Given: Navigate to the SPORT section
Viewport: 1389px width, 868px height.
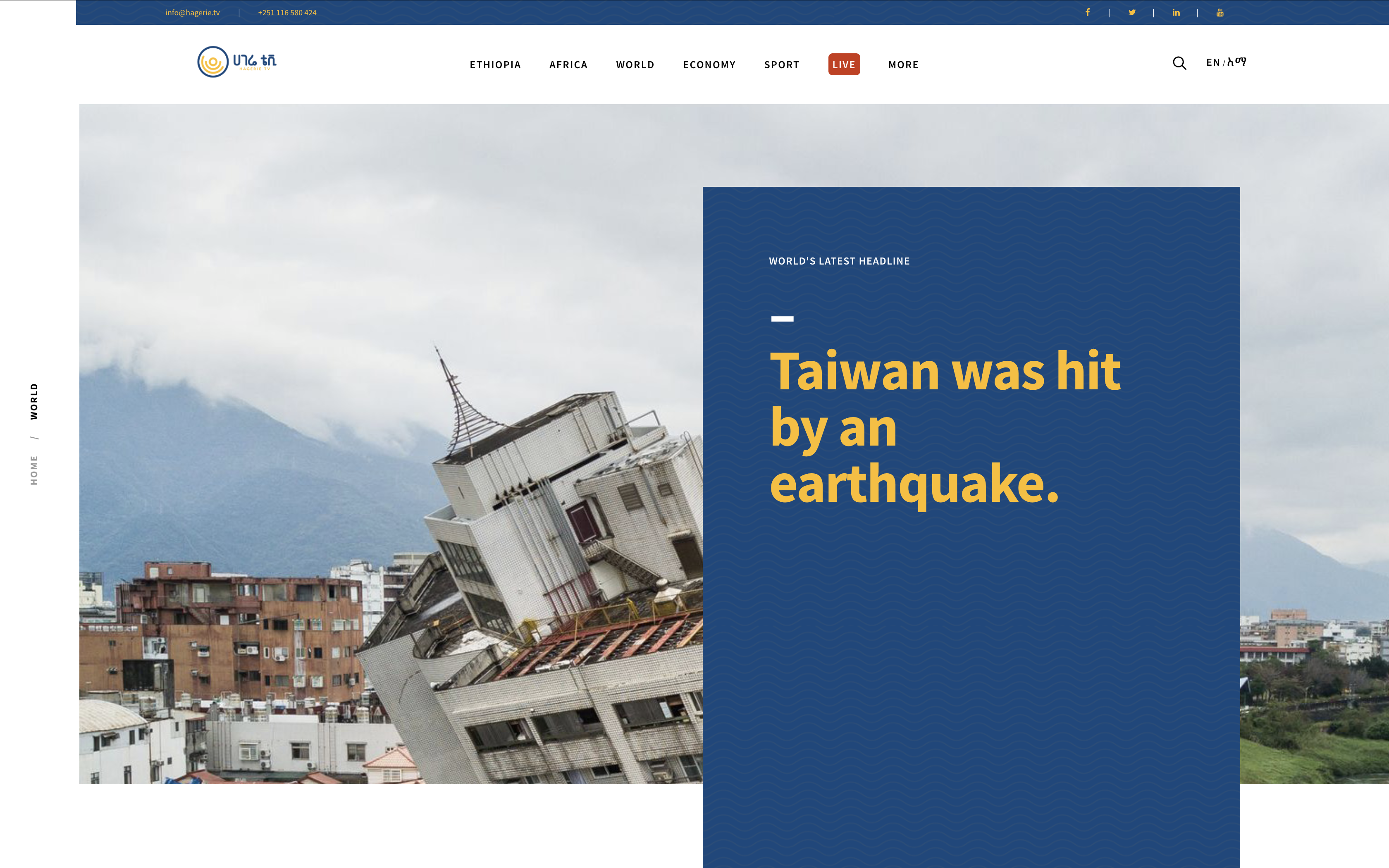Looking at the screenshot, I should pos(781,65).
